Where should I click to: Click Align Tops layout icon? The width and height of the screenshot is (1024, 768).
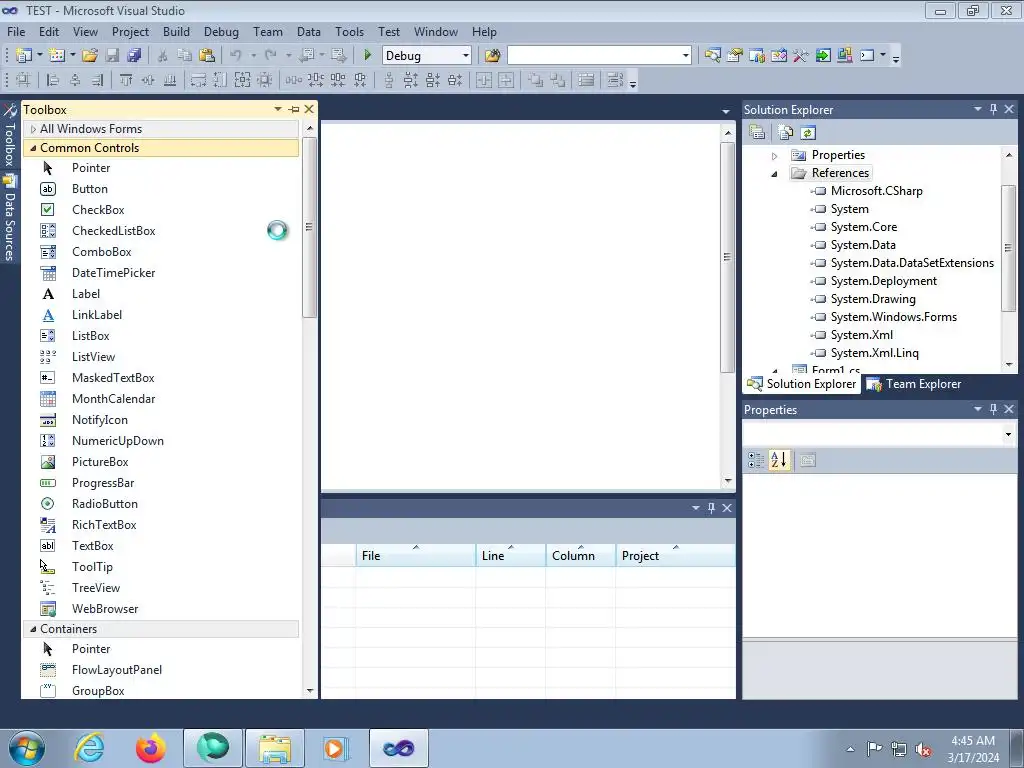[126, 80]
